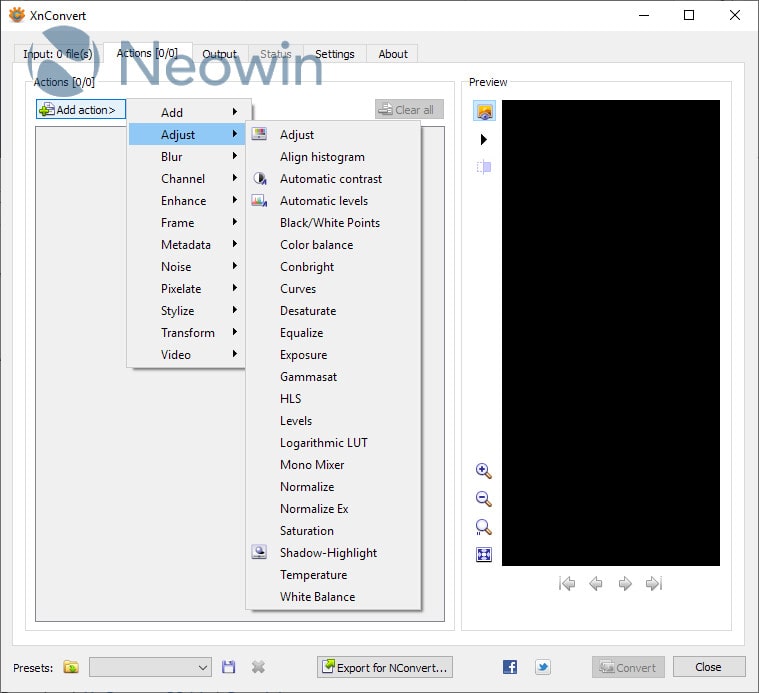Select Logarithmic LUT action
The height and width of the screenshot is (693, 759).
coord(333,442)
